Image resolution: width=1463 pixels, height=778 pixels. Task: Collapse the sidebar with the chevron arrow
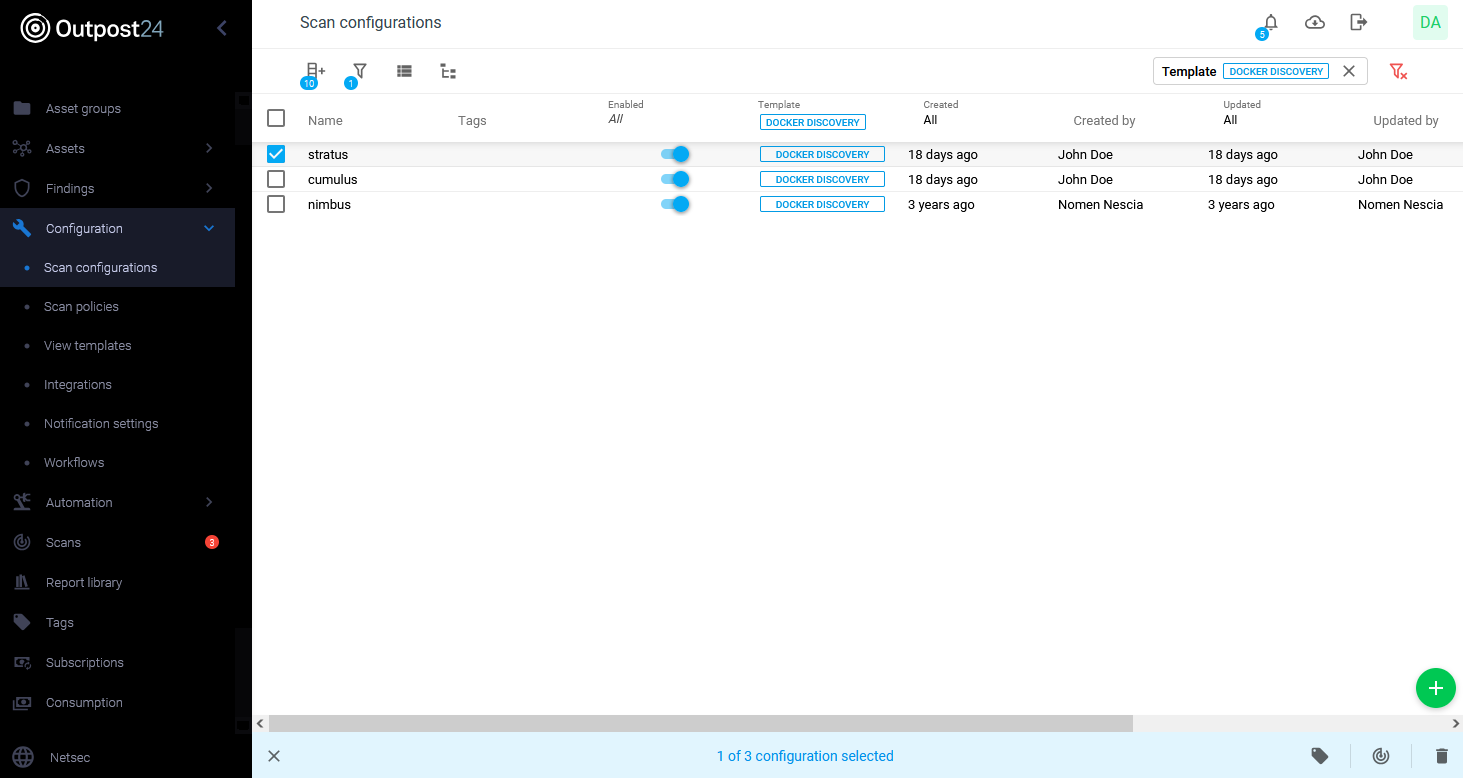[222, 28]
